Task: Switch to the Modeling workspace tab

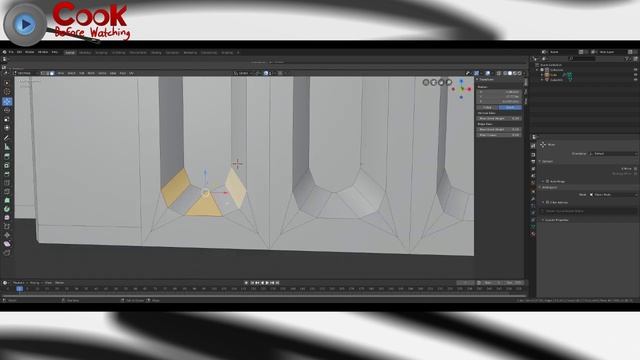Action: tap(85, 53)
